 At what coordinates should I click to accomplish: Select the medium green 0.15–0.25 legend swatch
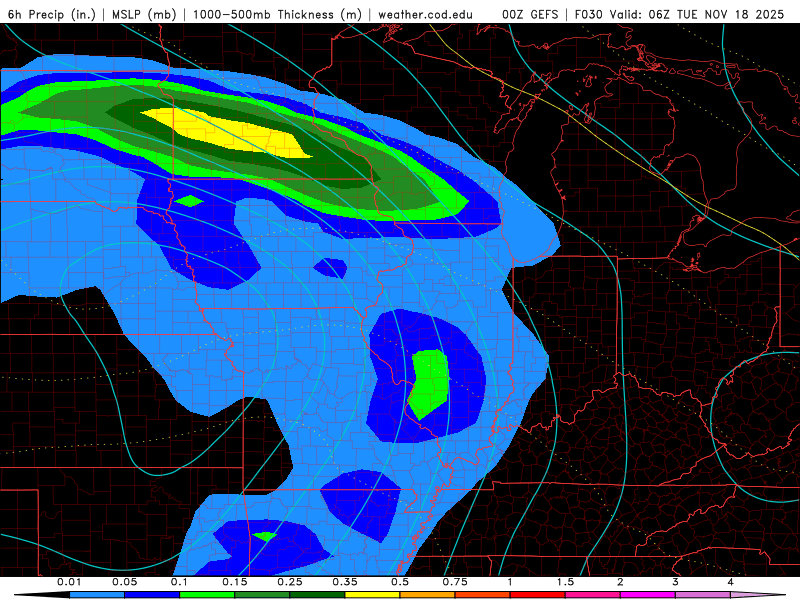click(x=262, y=595)
